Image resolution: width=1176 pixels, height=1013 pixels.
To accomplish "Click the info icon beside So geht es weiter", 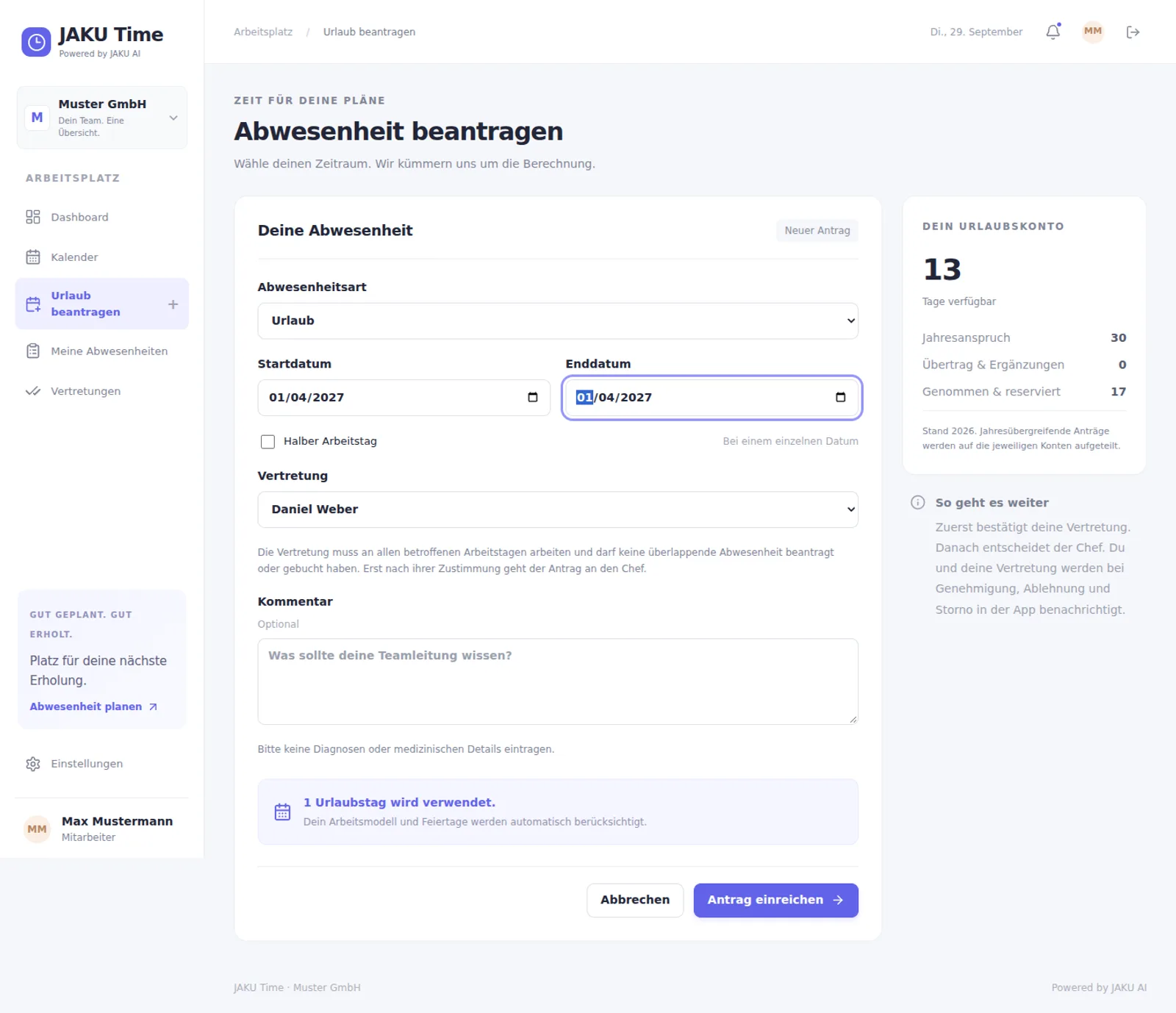I will click(918, 503).
